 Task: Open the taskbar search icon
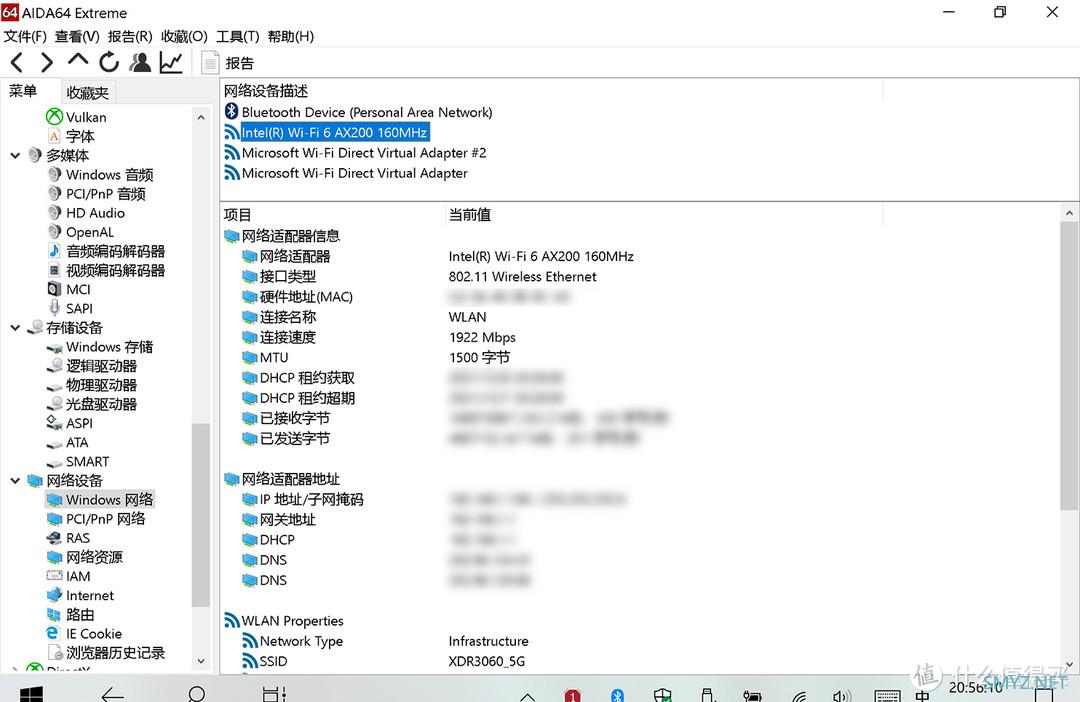click(196, 694)
